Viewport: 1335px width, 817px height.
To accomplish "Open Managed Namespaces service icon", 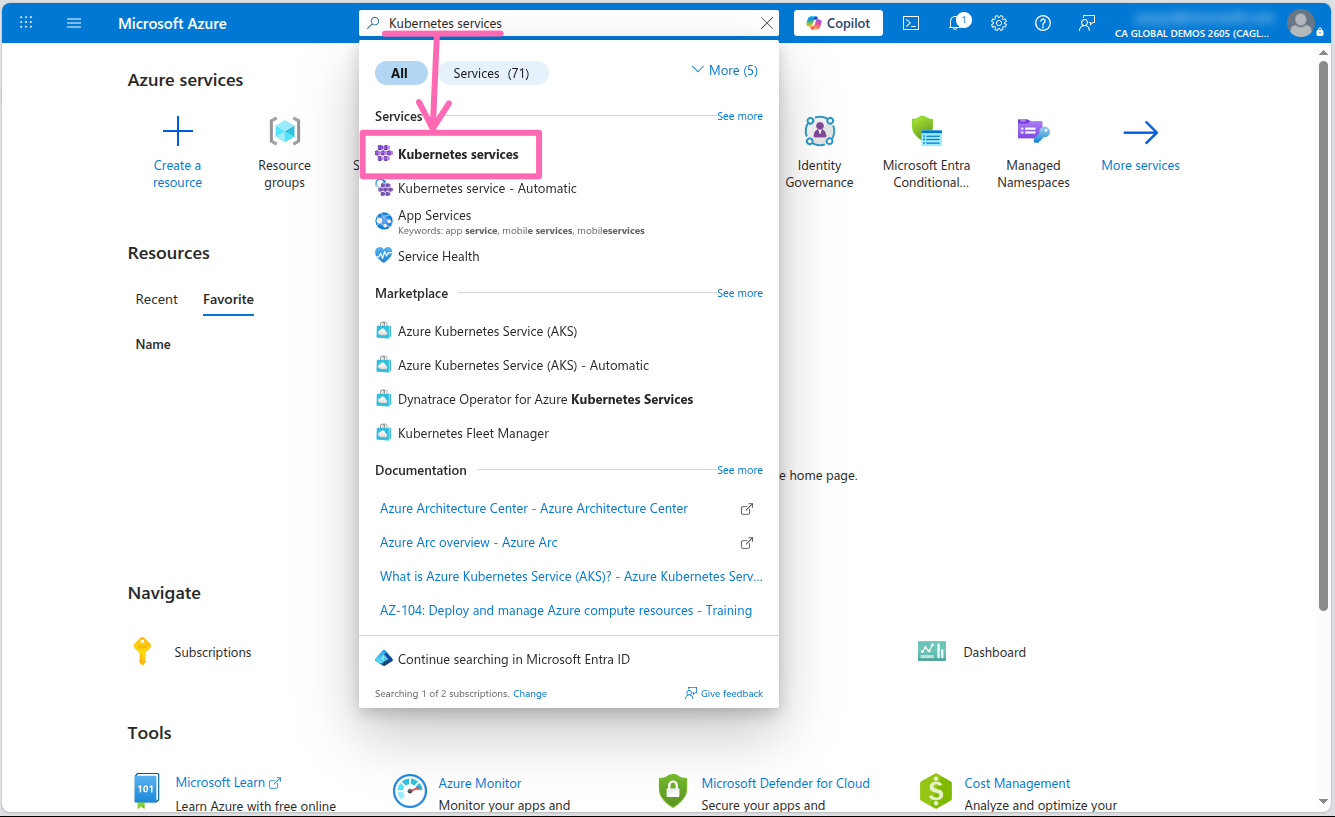I will click(1034, 131).
